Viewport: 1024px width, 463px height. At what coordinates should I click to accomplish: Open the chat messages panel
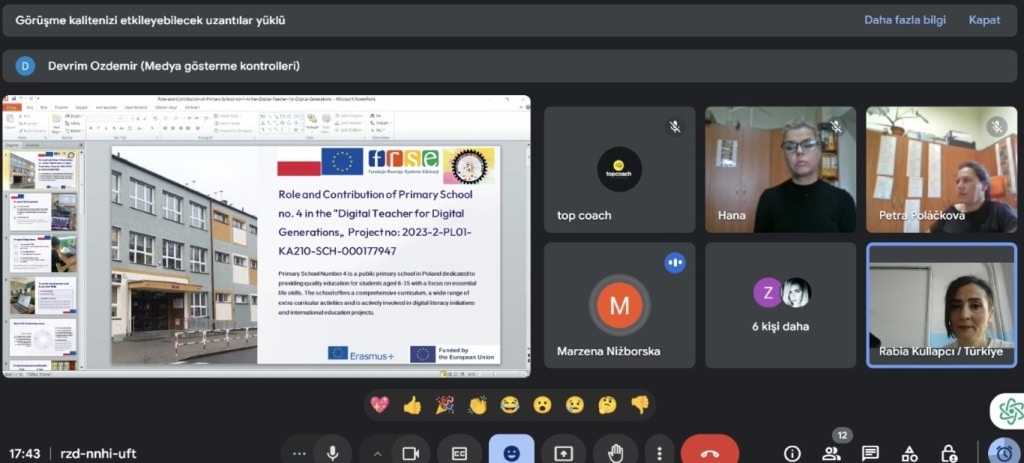point(870,453)
